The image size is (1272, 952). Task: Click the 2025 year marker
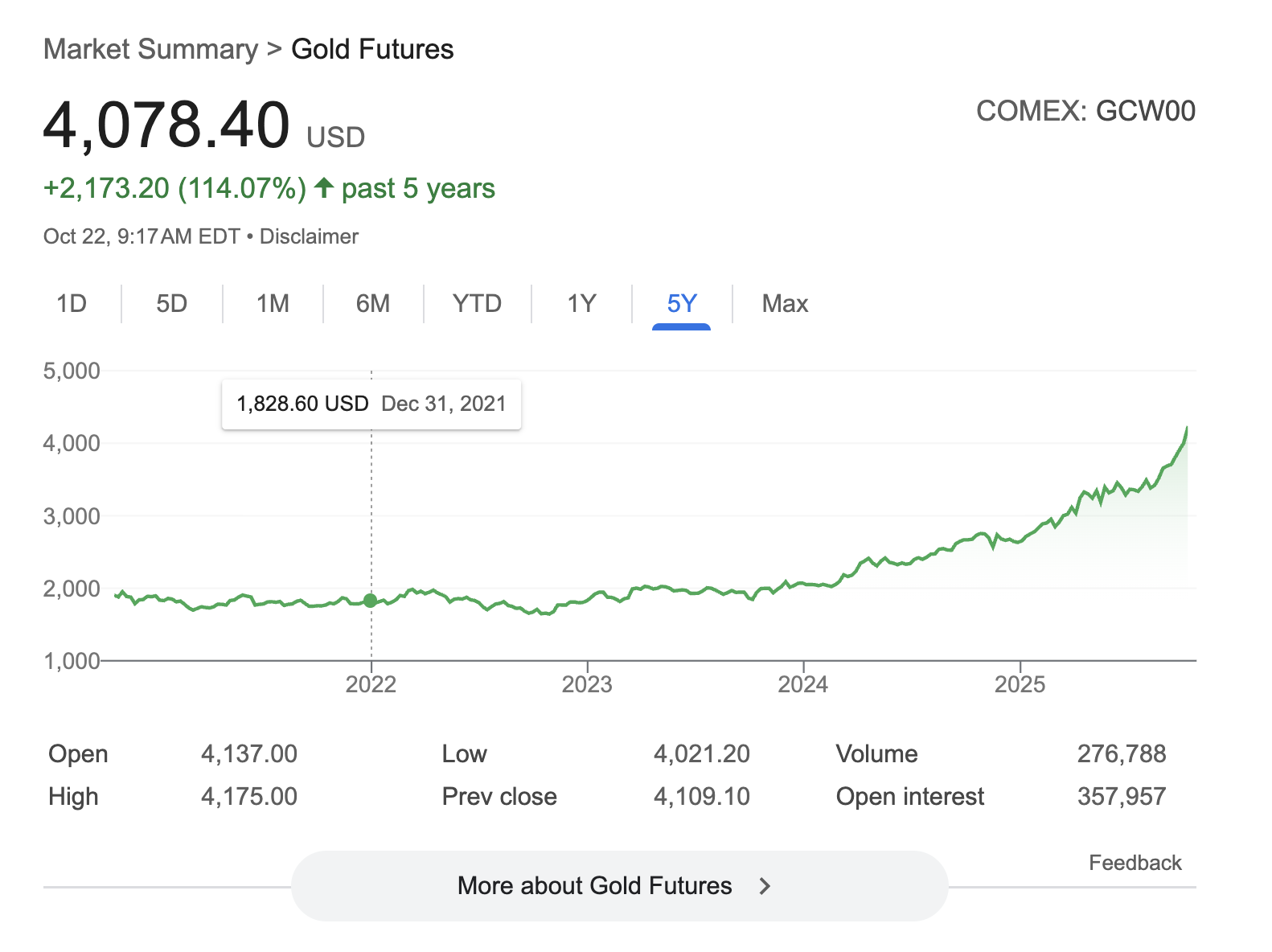pos(1020,684)
